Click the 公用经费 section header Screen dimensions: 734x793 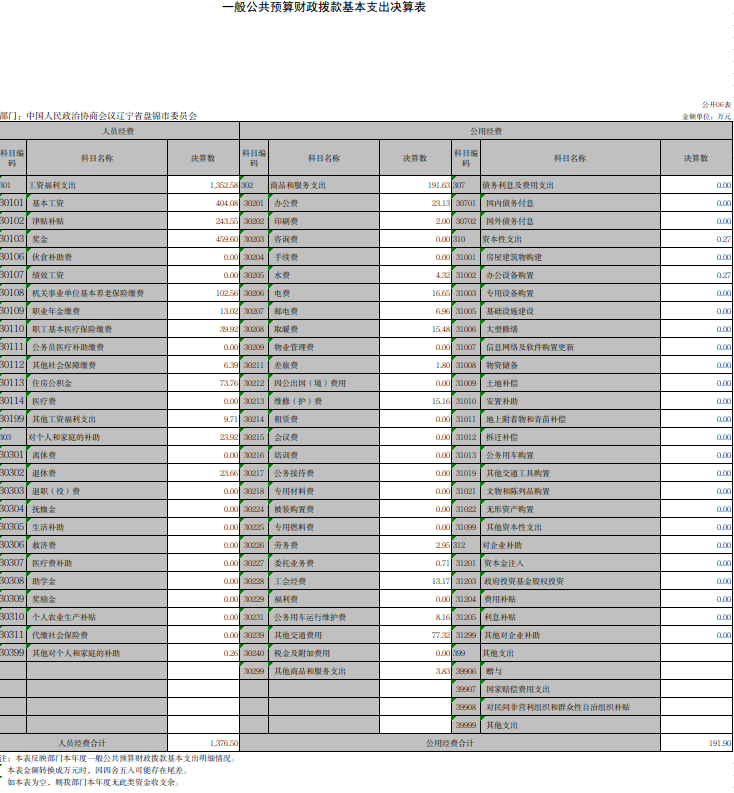click(486, 131)
